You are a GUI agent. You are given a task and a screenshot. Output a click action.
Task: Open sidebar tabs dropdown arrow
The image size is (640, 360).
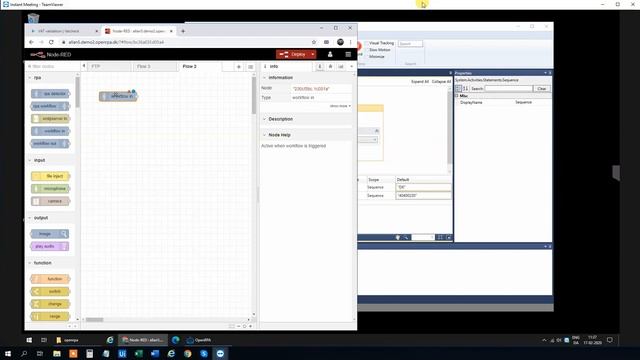tap(351, 67)
